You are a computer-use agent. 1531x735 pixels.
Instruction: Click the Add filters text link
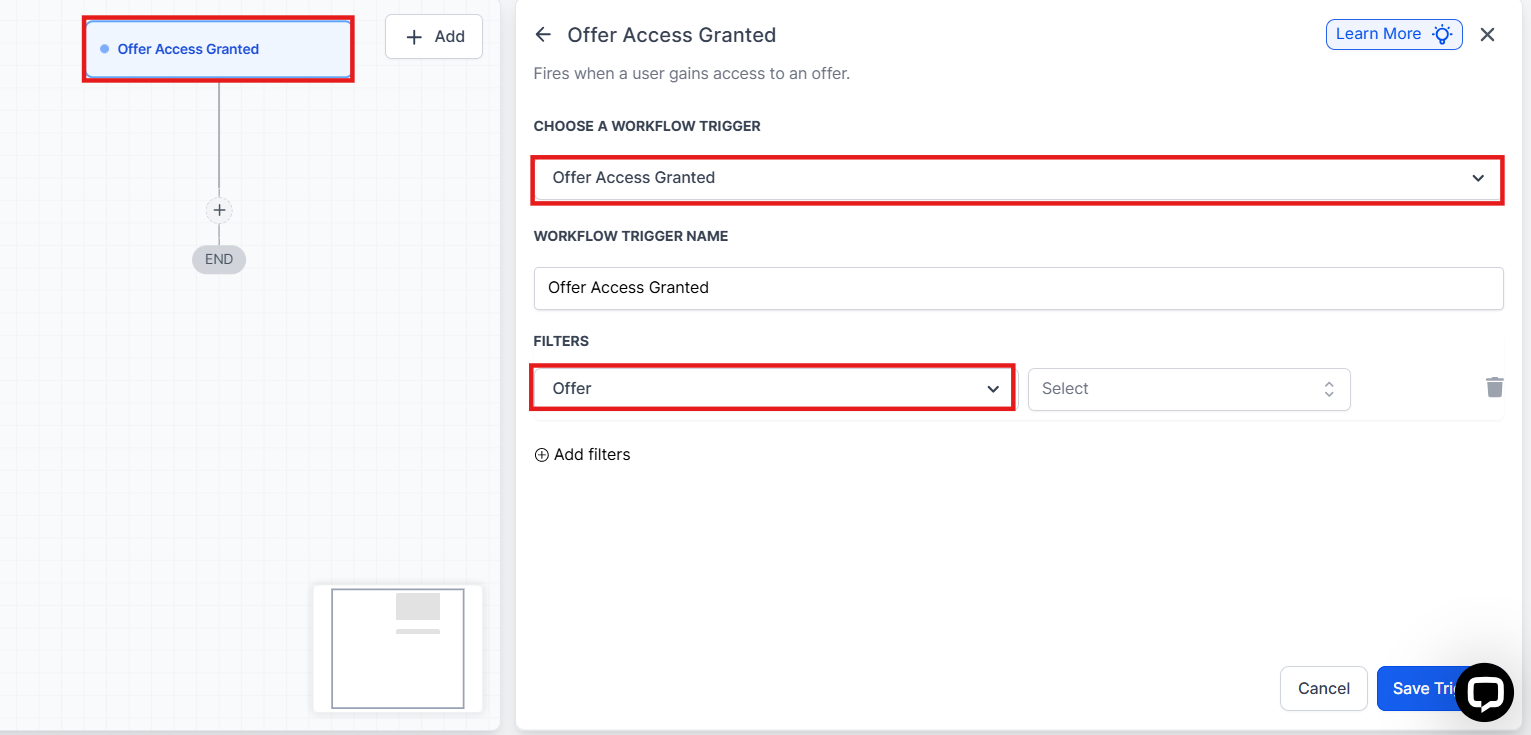[592, 455]
